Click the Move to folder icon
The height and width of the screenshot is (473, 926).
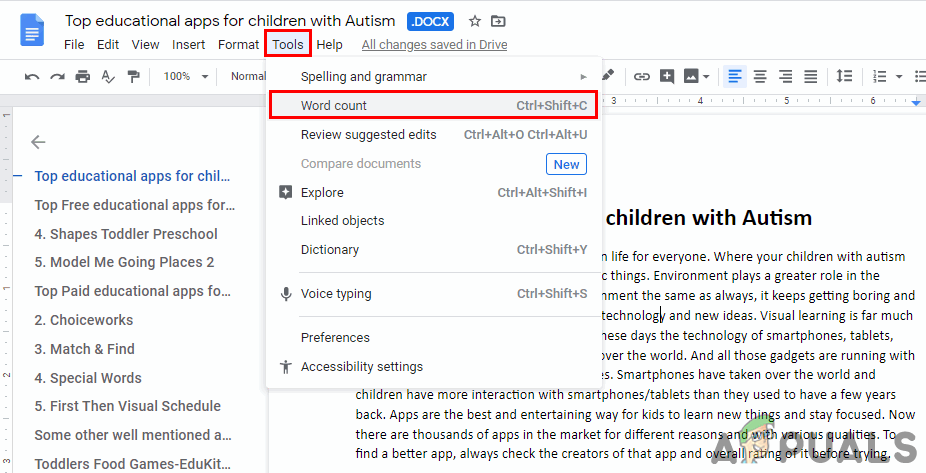click(x=498, y=21)
